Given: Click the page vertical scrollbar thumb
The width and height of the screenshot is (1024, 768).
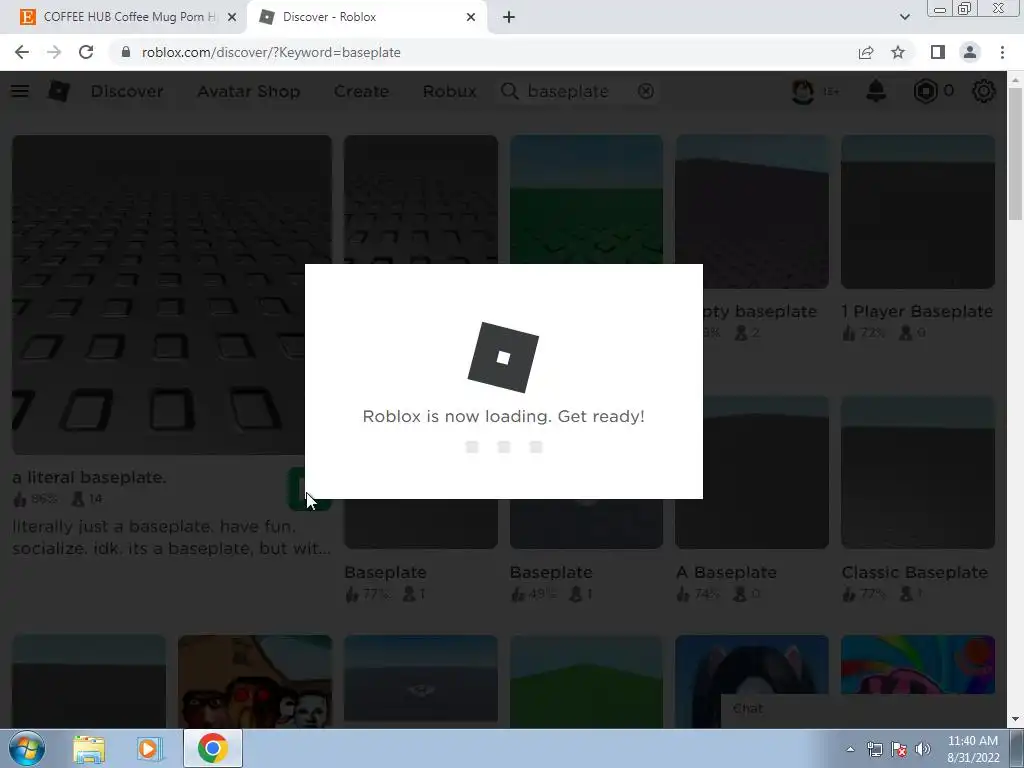Looking at the screenshot, I should 1015,153.
